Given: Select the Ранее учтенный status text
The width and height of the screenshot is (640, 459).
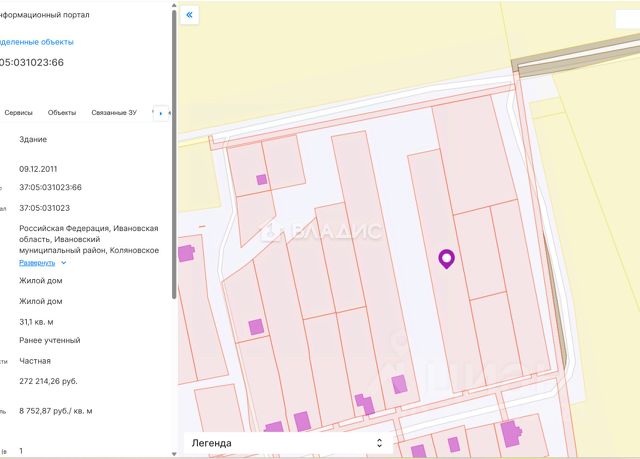Looking at the screenshot, I should pos(49,340).
